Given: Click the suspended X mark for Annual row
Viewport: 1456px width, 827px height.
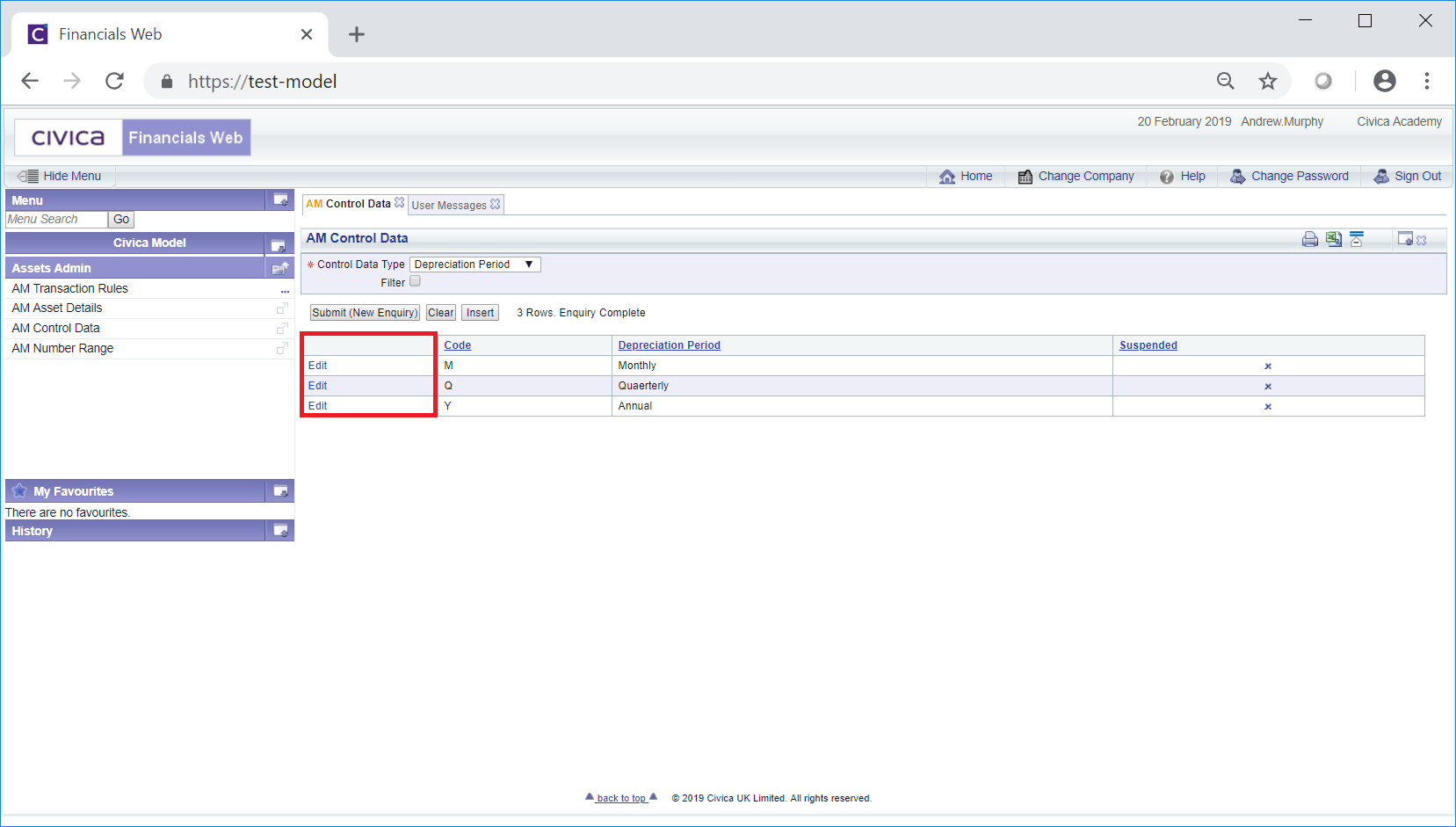Looking at the screenshot, I should 1268,406.
